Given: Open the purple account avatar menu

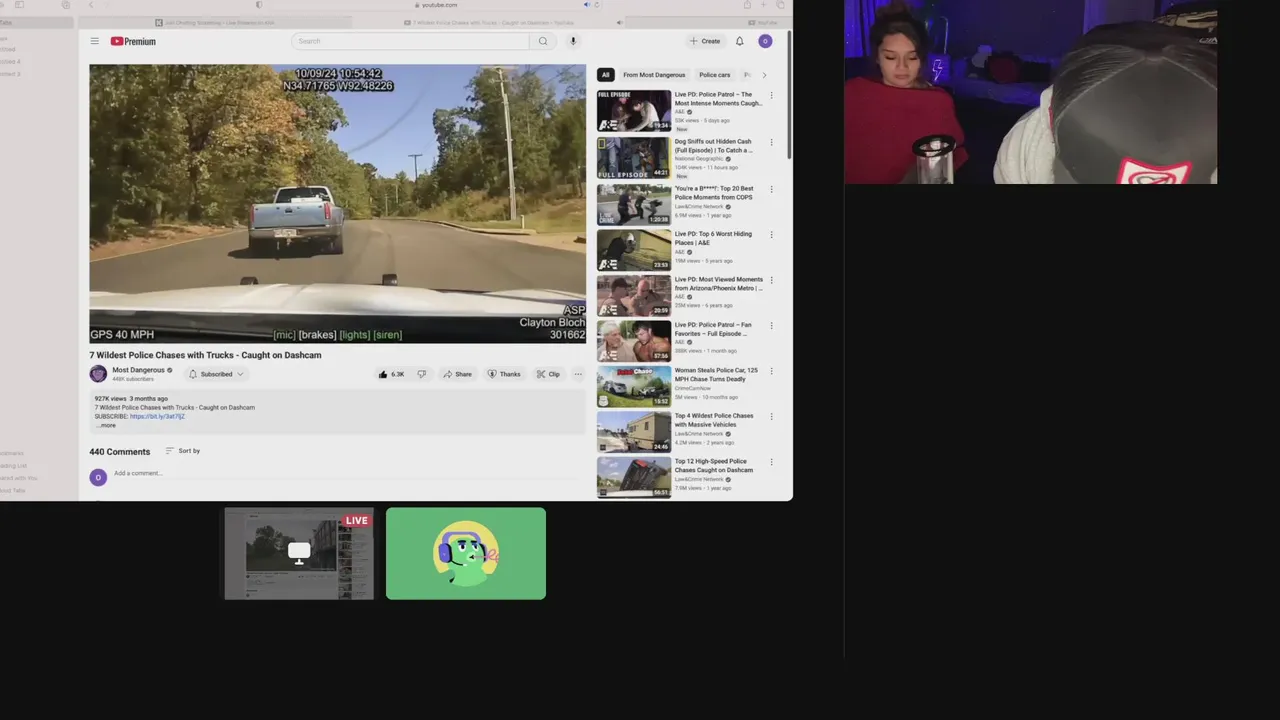Looking at the screenshot, I should click(765, 41).
